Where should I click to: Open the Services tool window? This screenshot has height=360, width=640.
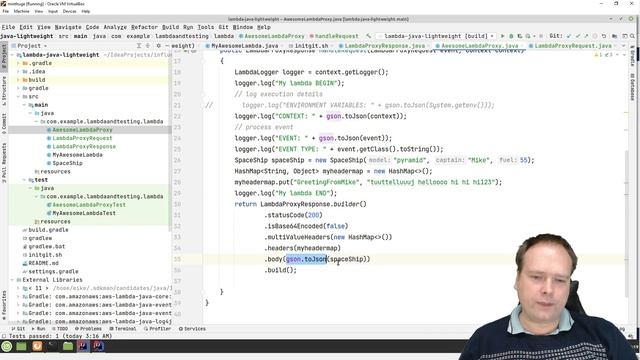point(192,329)
